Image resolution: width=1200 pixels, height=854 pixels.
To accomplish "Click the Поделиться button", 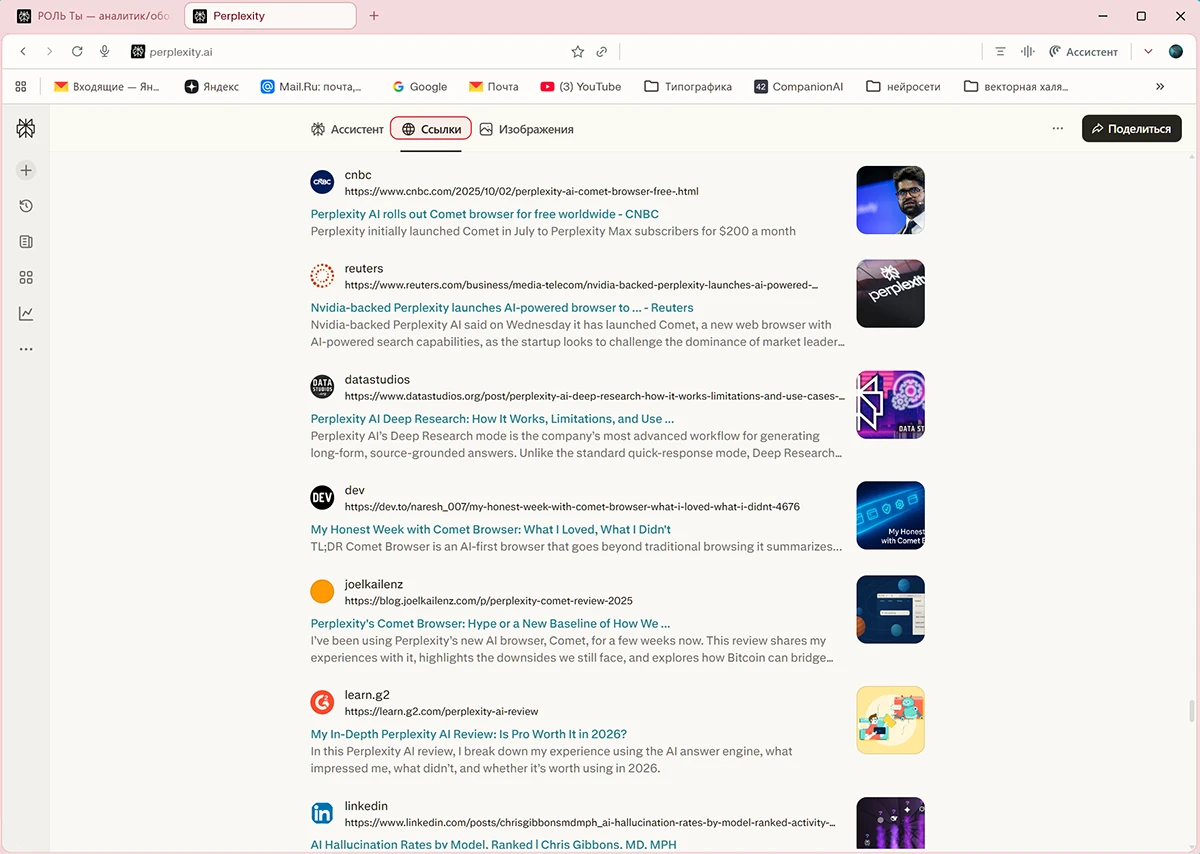I will click(x=1131, y=129).
